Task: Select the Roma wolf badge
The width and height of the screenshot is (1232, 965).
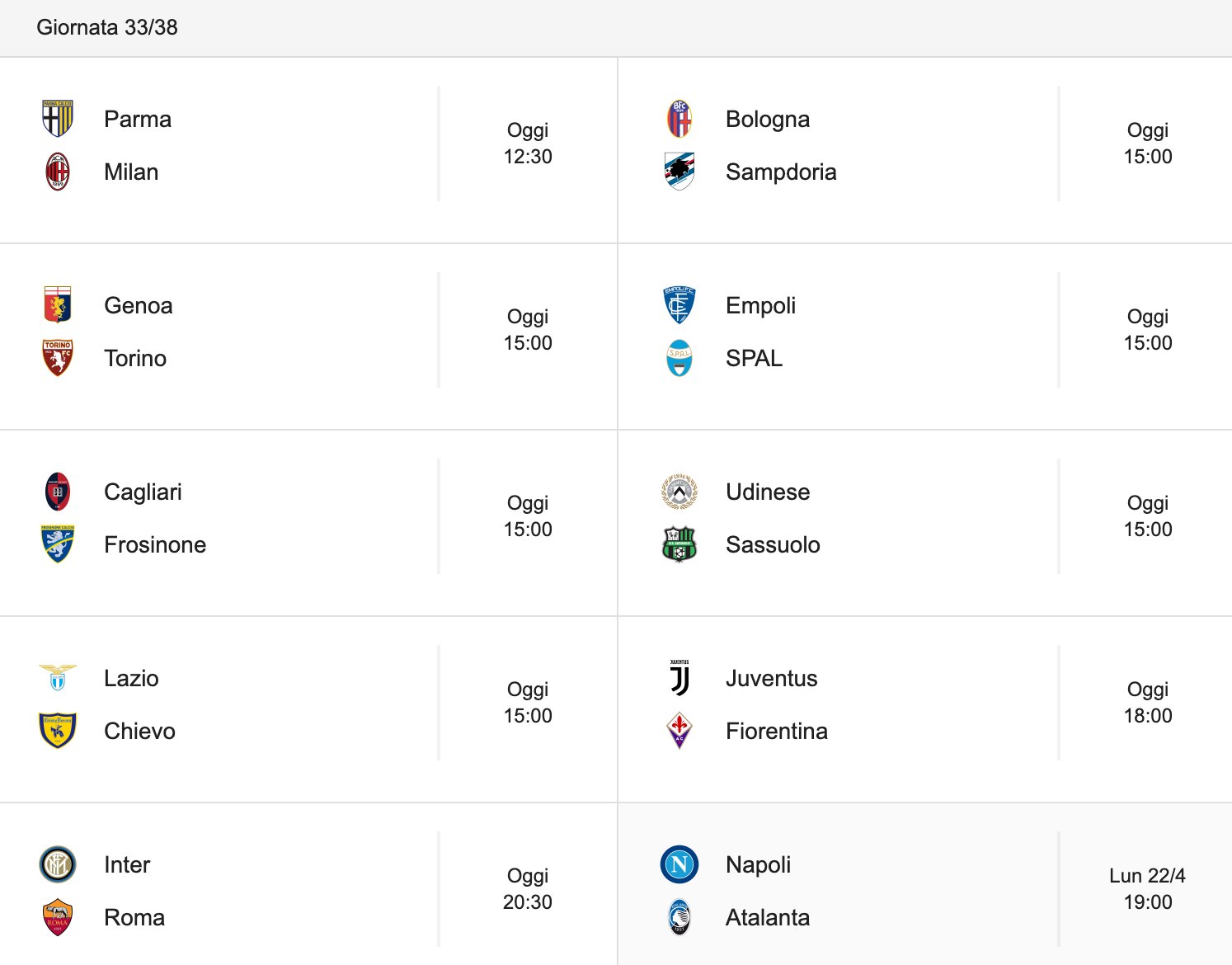Action: pyautogui.click(x=58, y=917)
